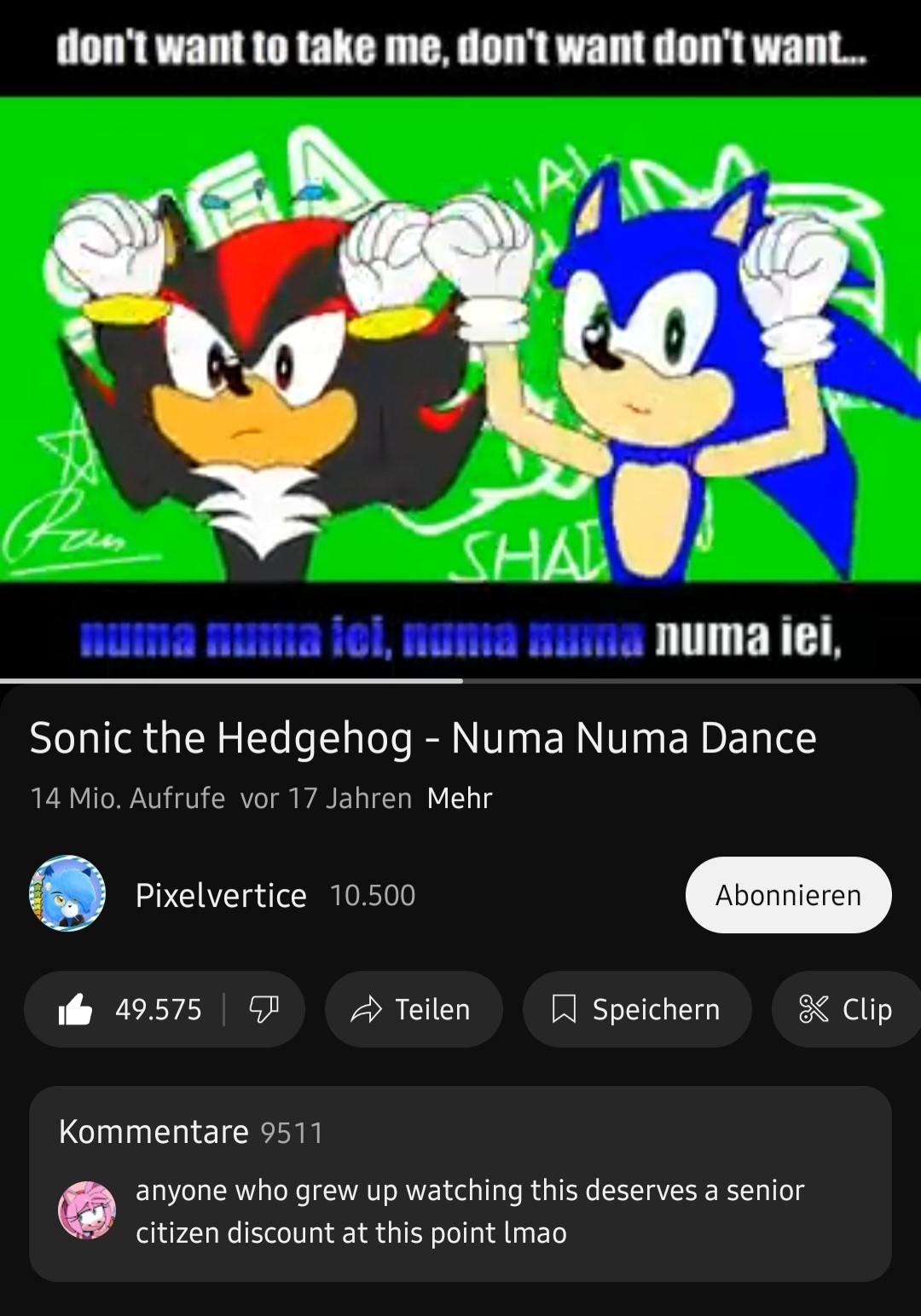Tap the scissors clip icon
The image size is (921, 1316).
pyautogui.click(x=814, y=1010)
